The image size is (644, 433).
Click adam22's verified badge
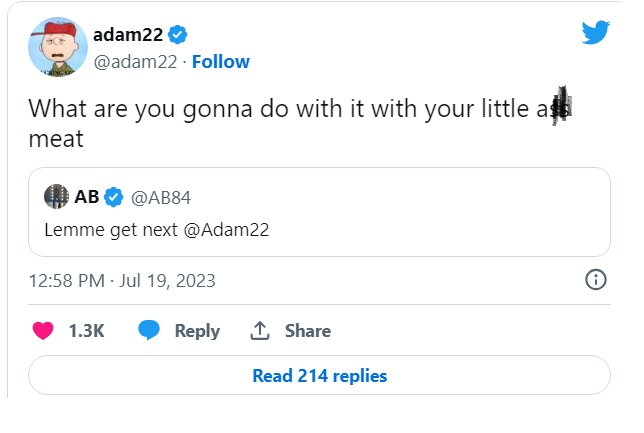pyautogui.click(x=177, y=36)
